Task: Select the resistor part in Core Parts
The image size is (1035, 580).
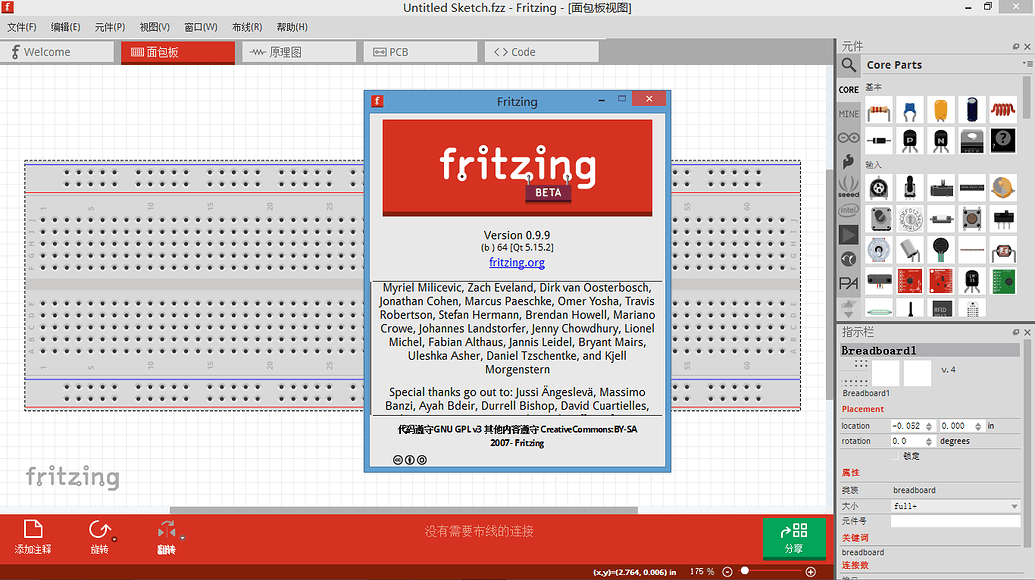Action: pyautogui.click(x=878, y=110)
